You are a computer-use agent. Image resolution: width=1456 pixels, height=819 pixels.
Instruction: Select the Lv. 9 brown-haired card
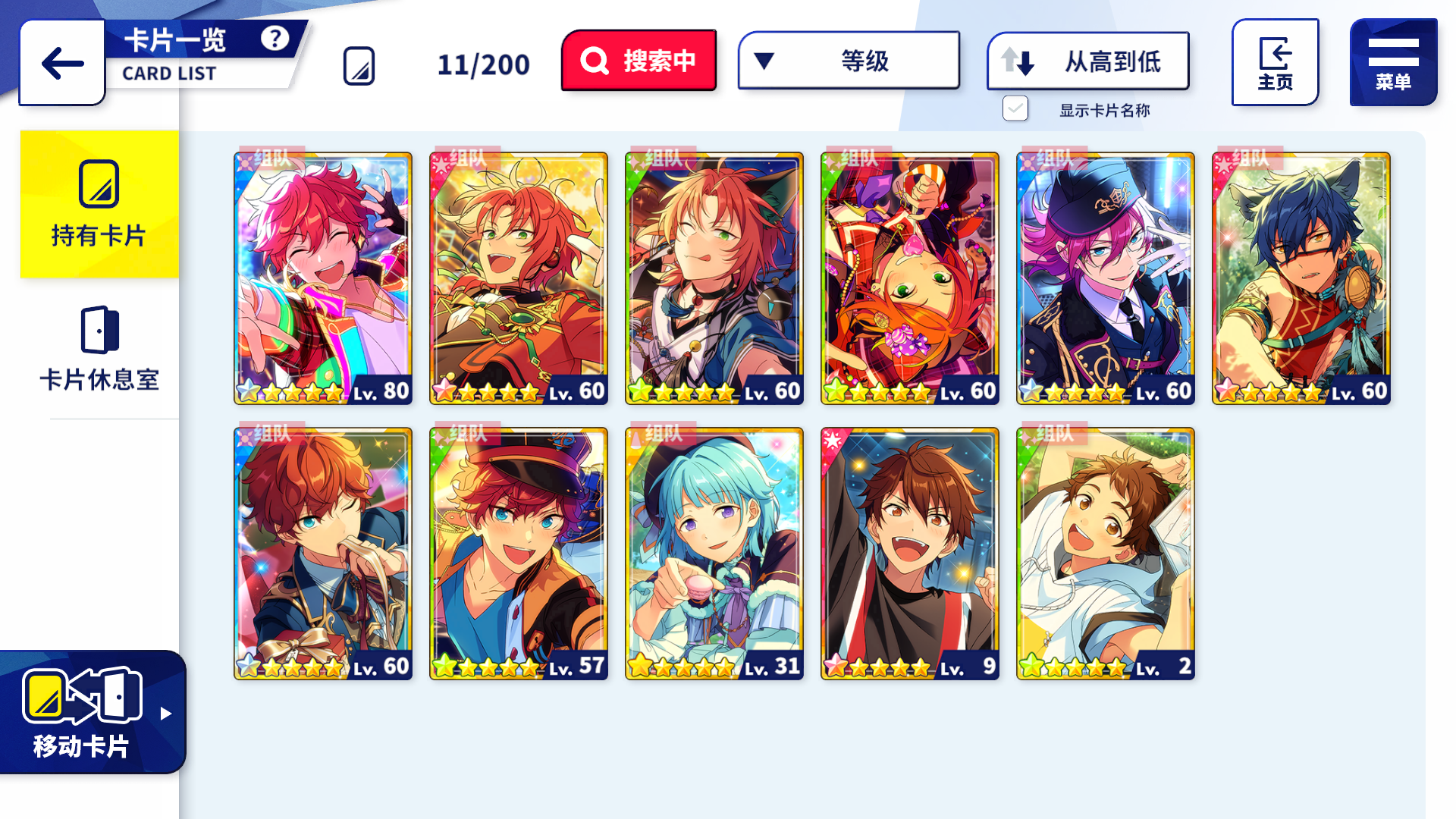tap(910, 554)
